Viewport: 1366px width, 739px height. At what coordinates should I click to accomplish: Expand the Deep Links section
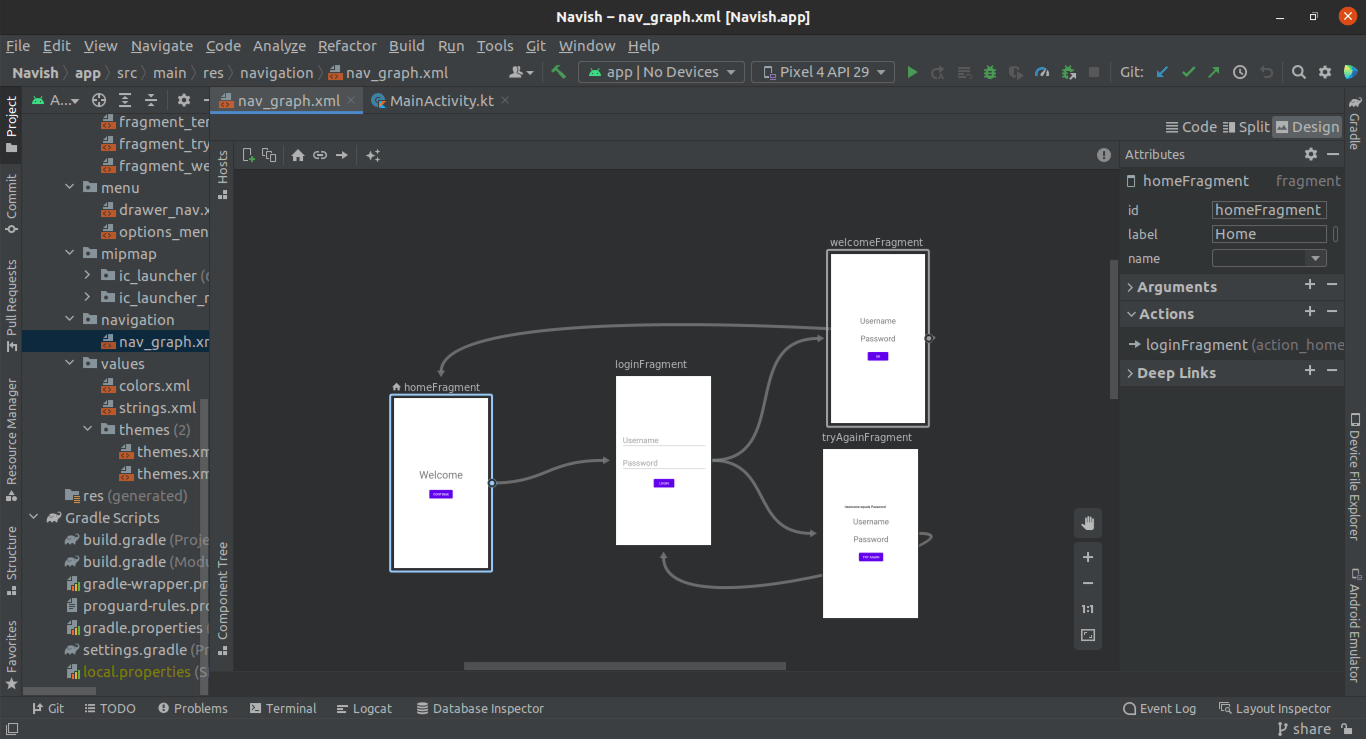pyautogui.click(x=1130, y=373)
